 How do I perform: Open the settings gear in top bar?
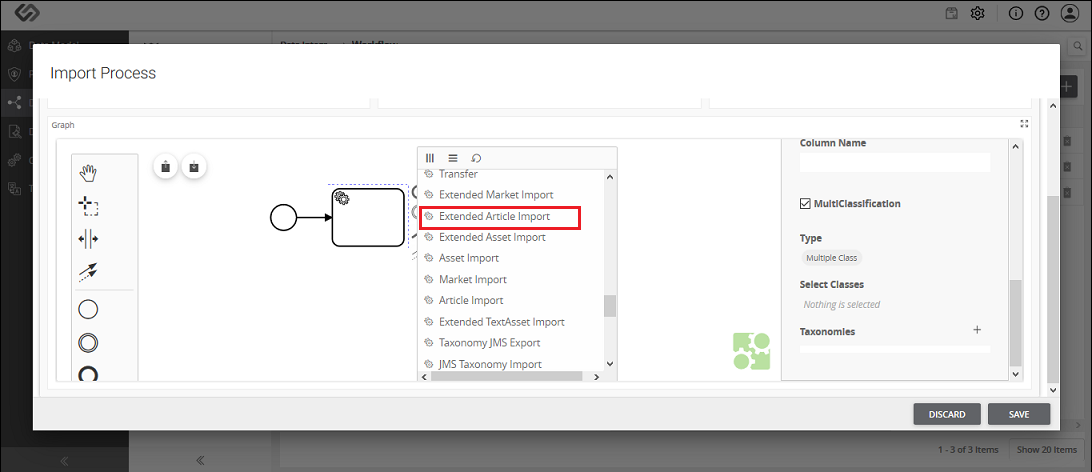pyautogui.click(x=978, y=13)
